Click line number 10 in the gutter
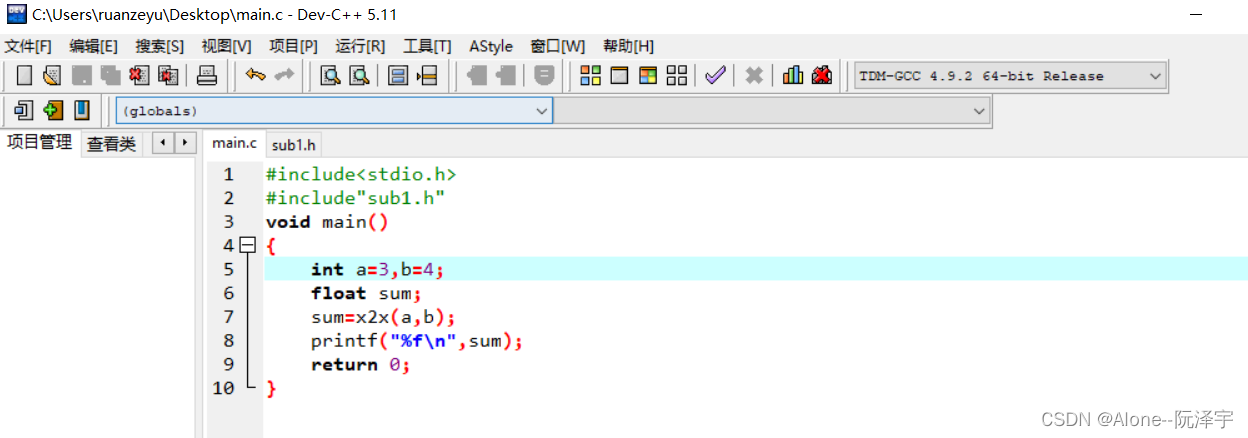 (223, 388)
